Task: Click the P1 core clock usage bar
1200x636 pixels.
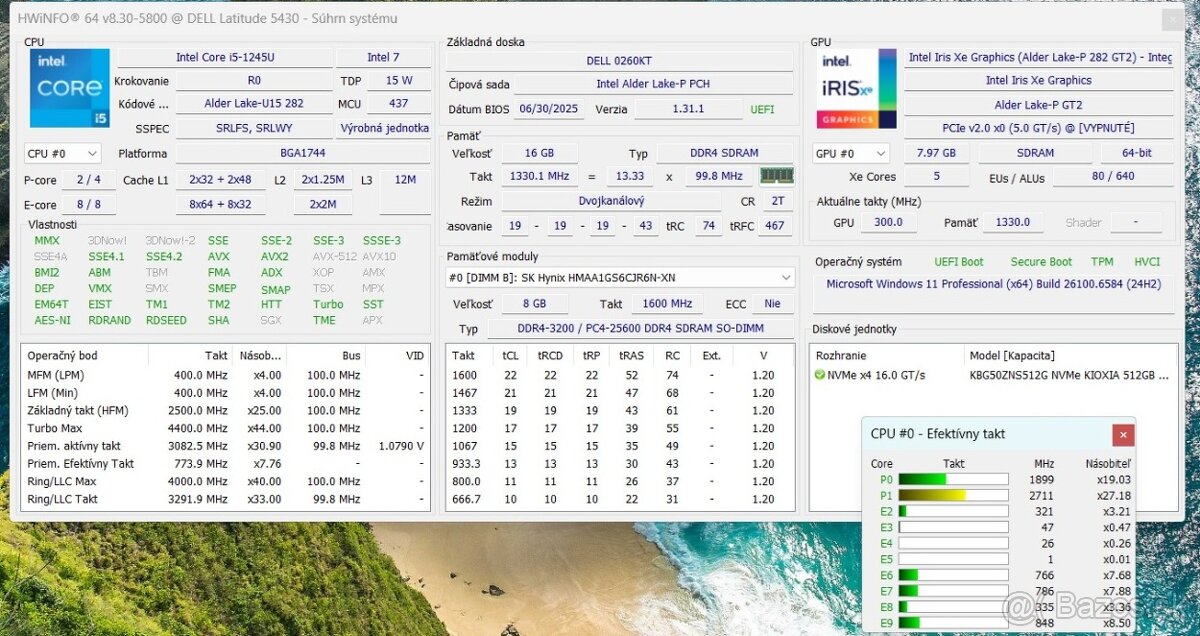Action: coord(953,495)
